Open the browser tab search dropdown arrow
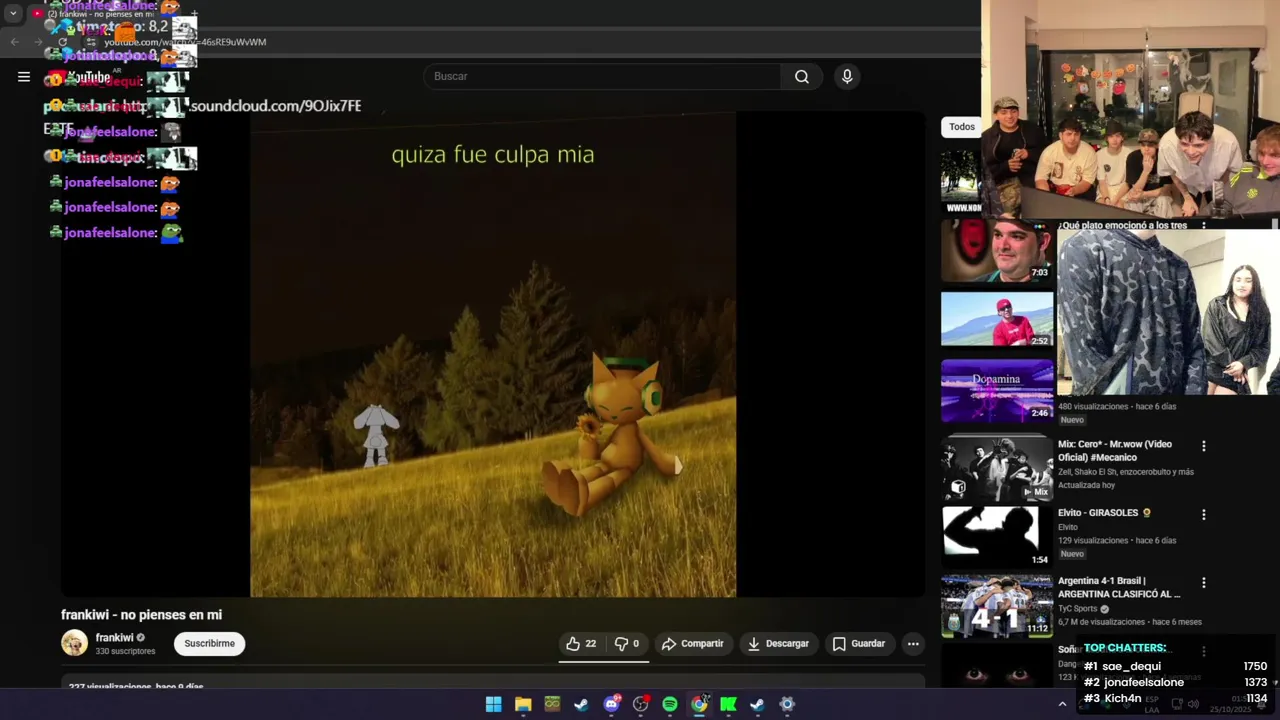1280x720 pixels. point(13,14)
